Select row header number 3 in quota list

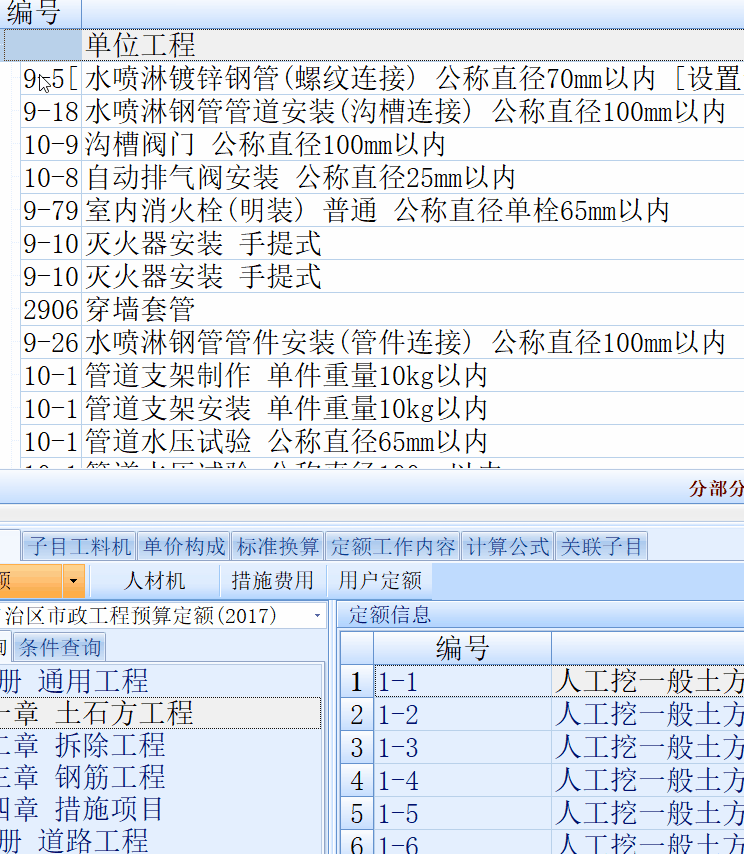click(x=357, y=747)
